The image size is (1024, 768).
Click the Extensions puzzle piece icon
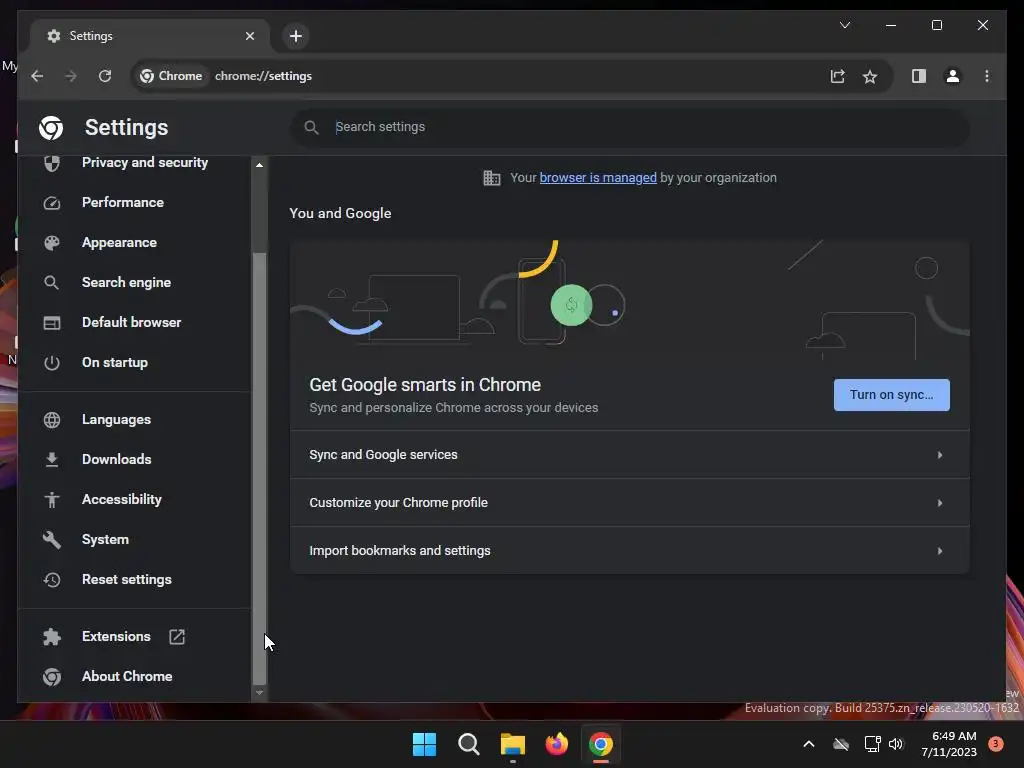tap(52, 637)
